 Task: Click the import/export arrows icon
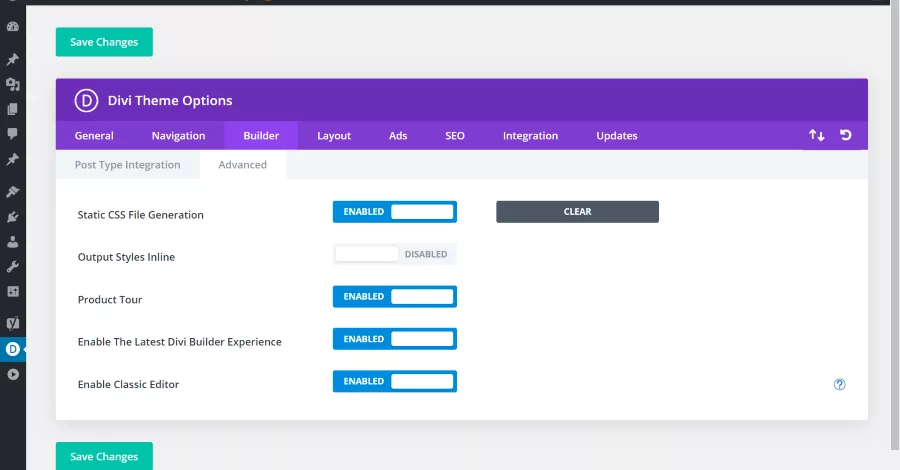pos(817,135)
